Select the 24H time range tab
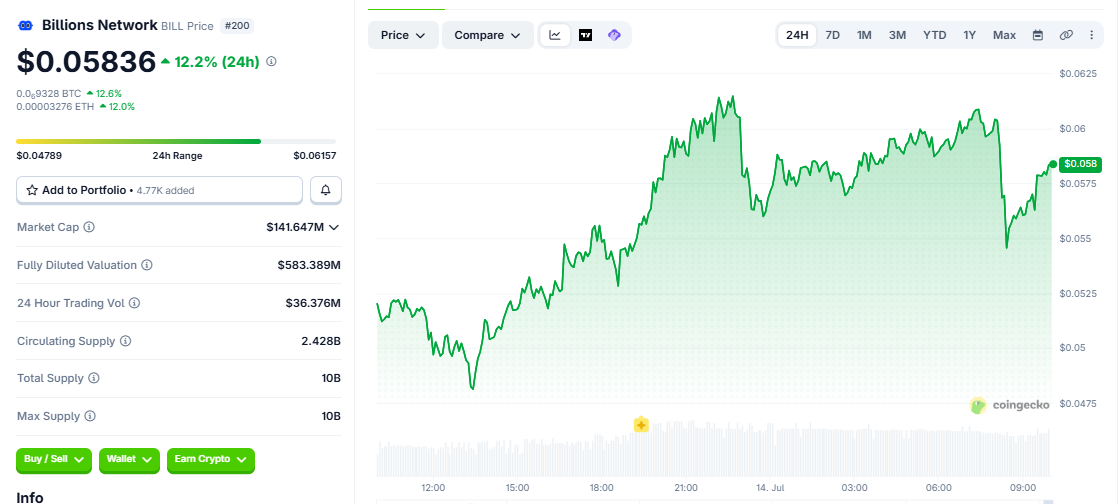This screenshot has width=1120, height=504. (x=797, y=35)
